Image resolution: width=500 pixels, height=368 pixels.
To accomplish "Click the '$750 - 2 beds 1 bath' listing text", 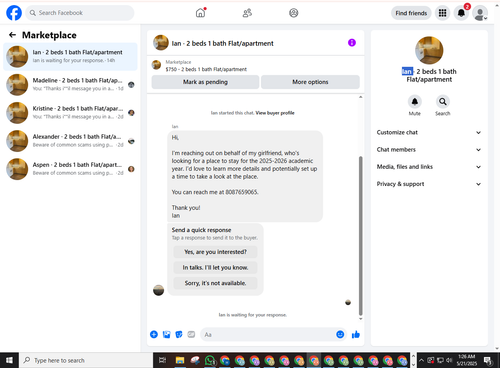I will click(206, 69).
